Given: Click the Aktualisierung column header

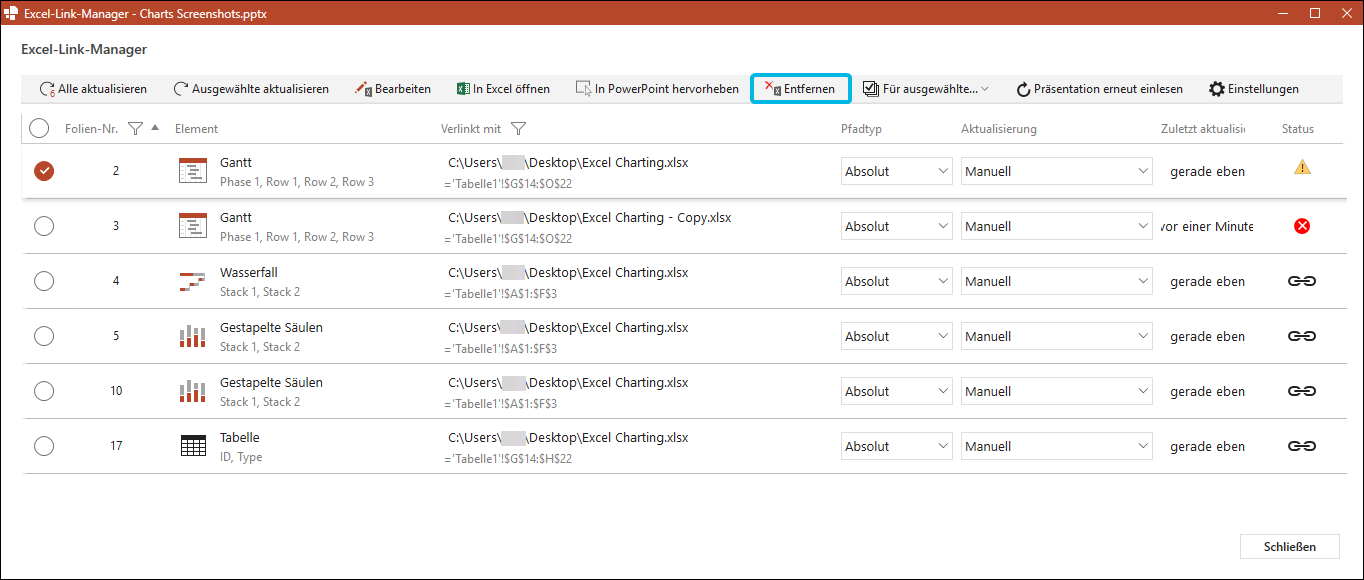Looking at the screenshot, I should click(x=999, y=129).
